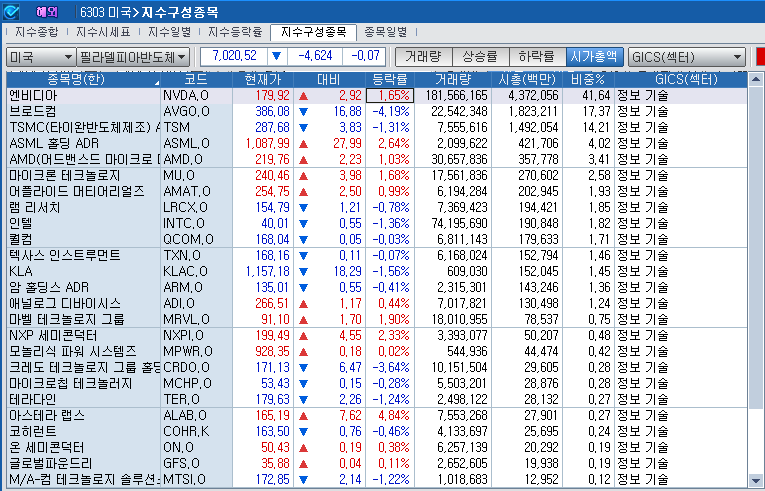Select the 엔비디아 row name
This screenshot has height=491, width=765.
pos(33,96)
